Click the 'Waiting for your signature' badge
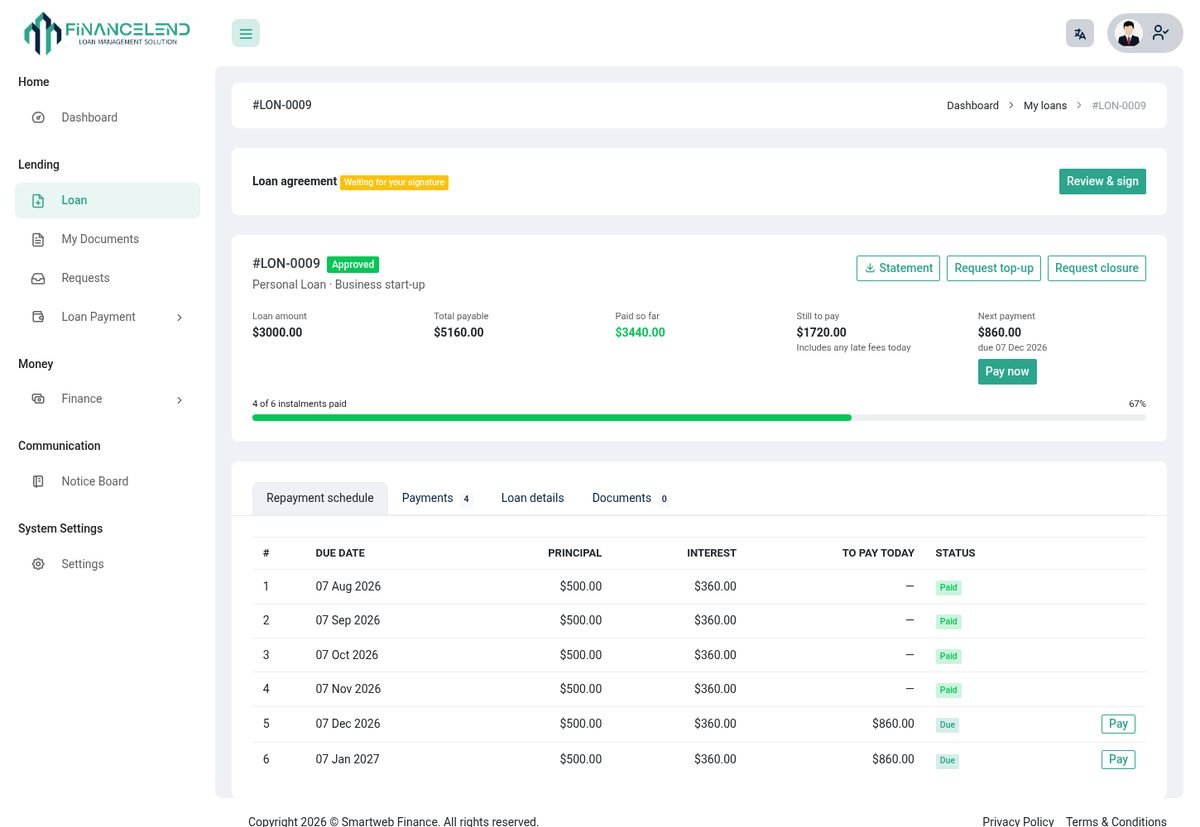Viewport: 1200px width, 827px height. coord(394,182)
